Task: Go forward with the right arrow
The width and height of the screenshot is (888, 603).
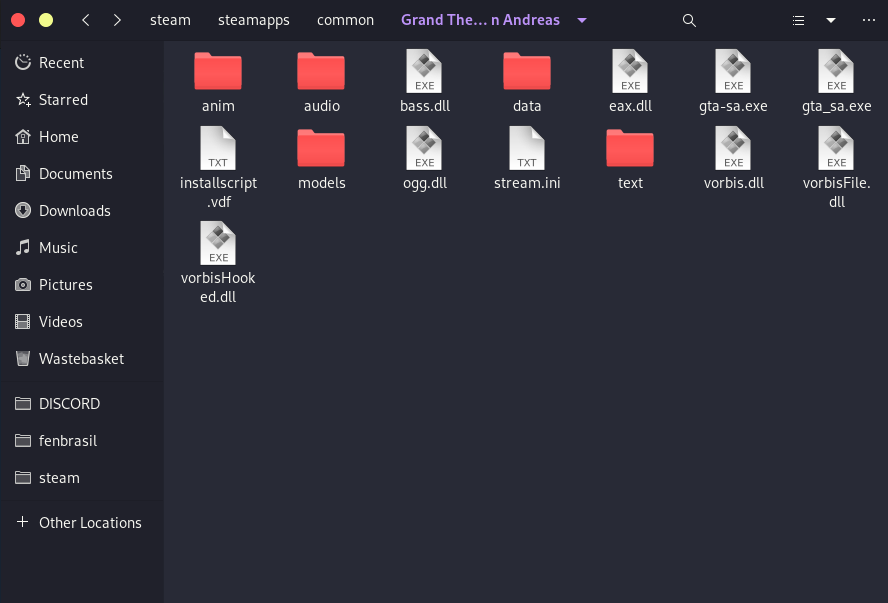Action: coord(117,20)
